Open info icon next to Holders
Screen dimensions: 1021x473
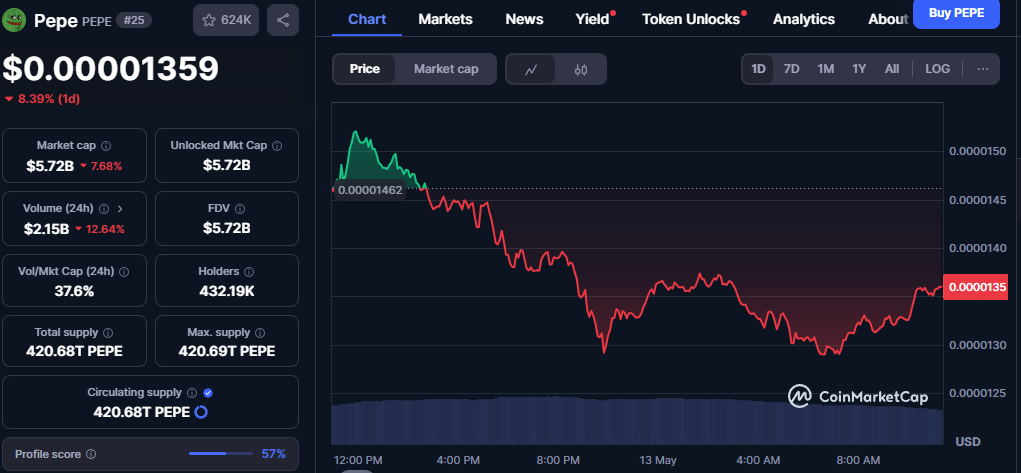[x=249, y=271]
